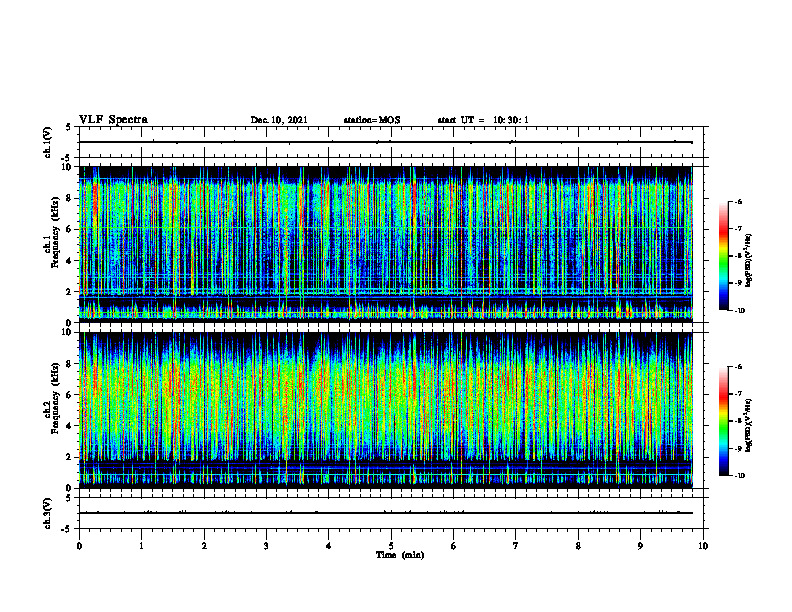Click the "8" kHz tick on ch.2 frequency axis
This screenshot has width=792, height=612.
point(69,364)
